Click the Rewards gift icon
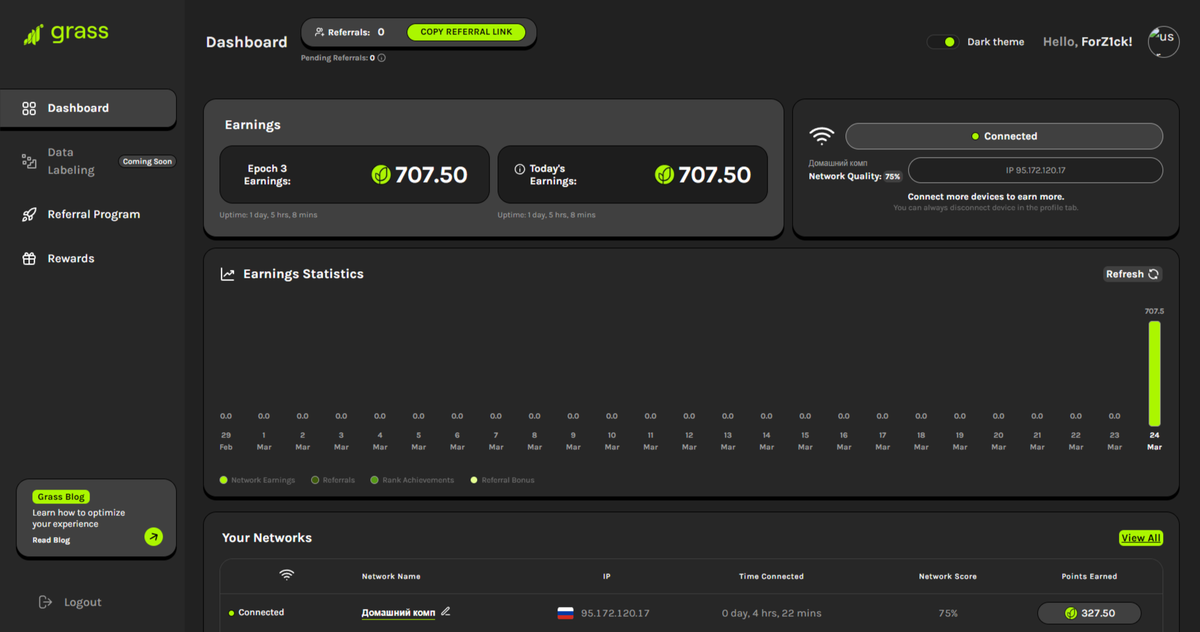 pyautogui.click(x=29, y=258)
